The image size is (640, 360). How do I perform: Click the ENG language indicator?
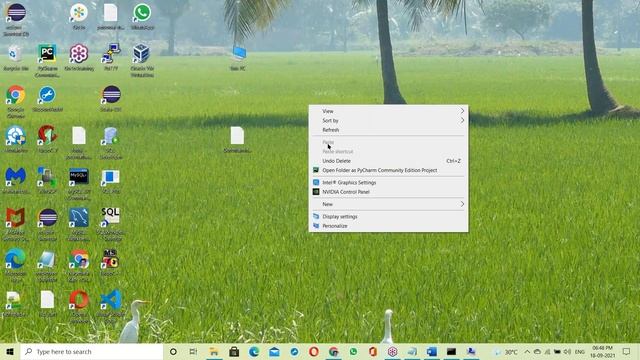point(580,351)
